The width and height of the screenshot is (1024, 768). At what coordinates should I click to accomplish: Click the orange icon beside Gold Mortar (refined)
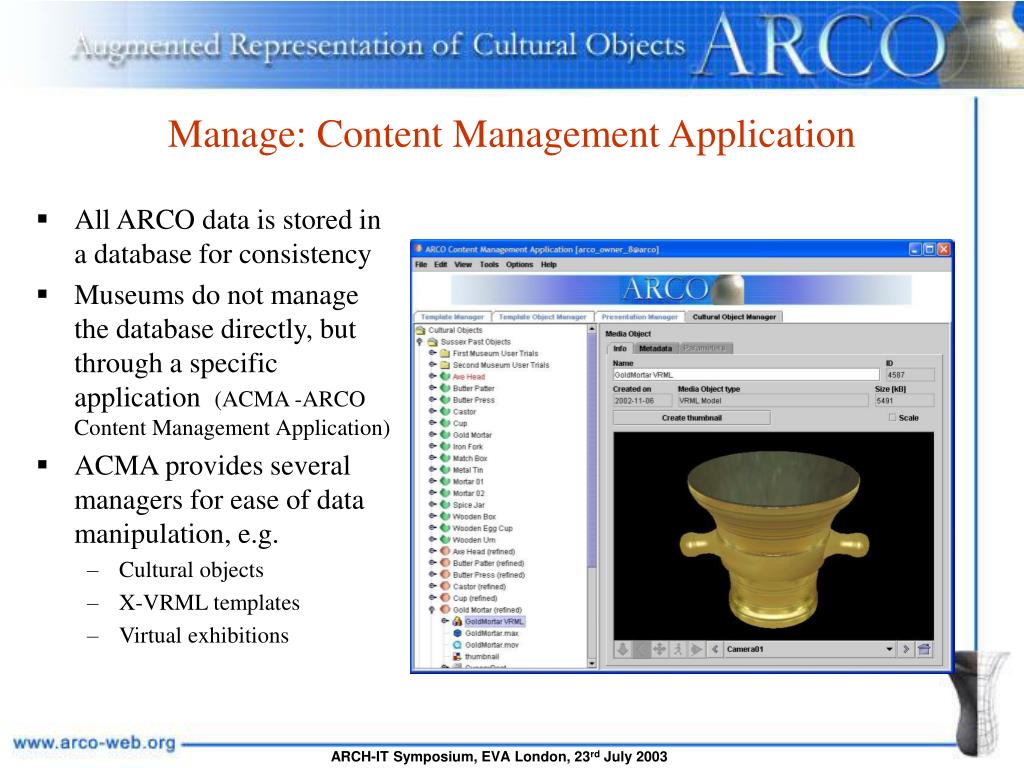[x=445, y=610]
